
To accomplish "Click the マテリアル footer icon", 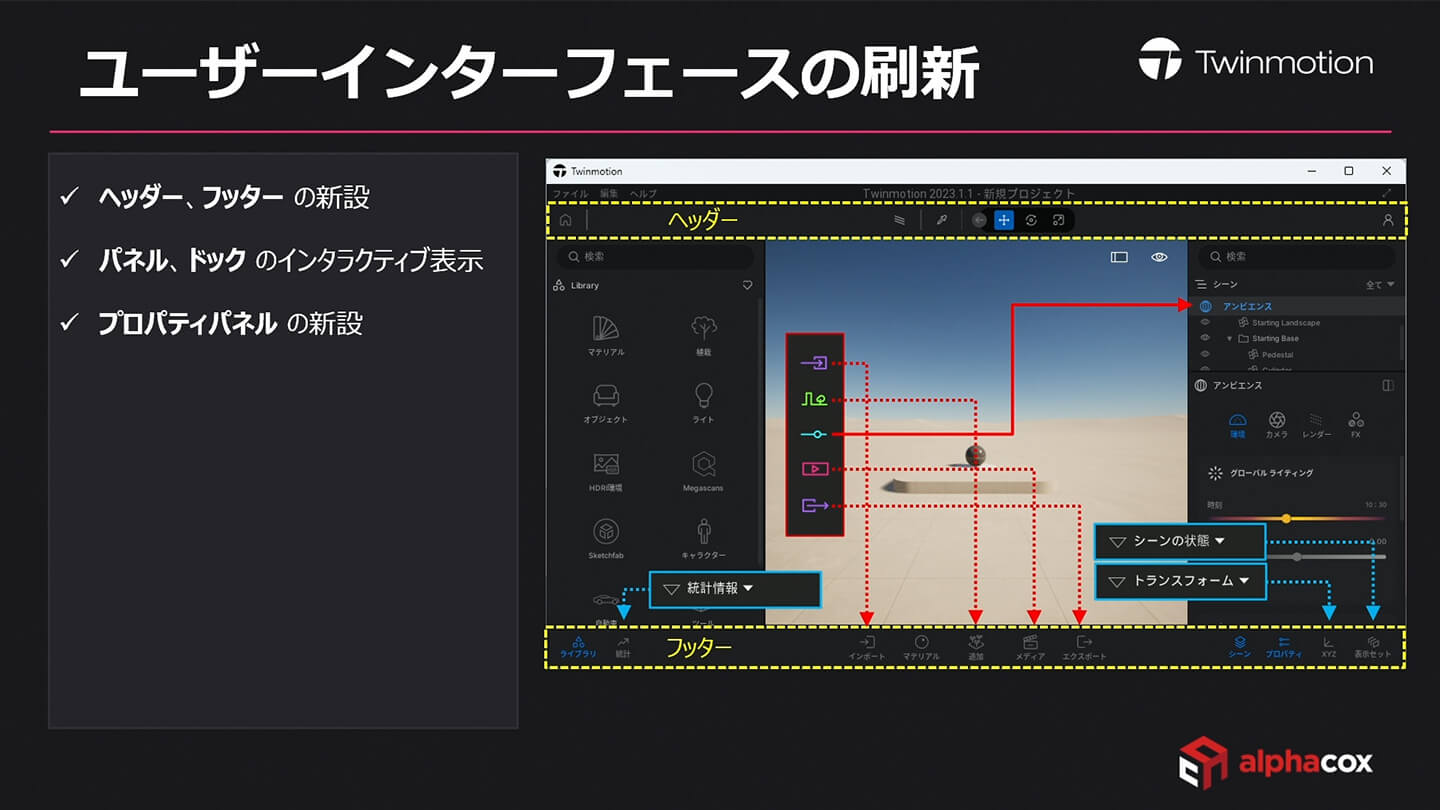I will [x=921, y=648].
